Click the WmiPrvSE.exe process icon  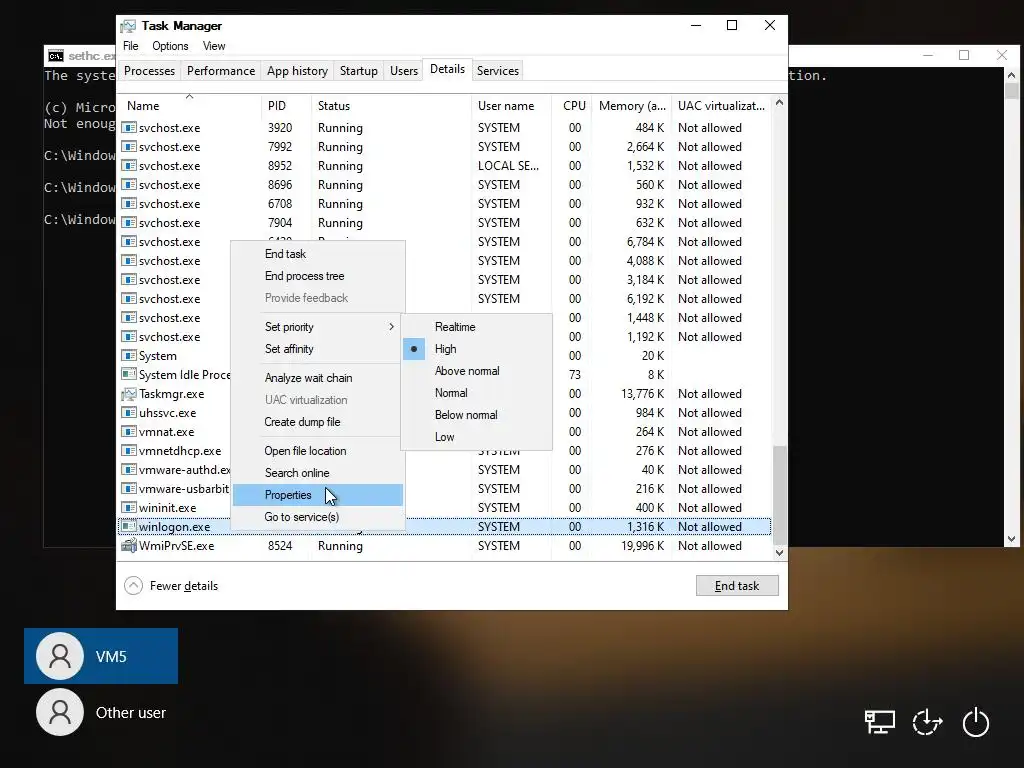click(x=129, y=546)
